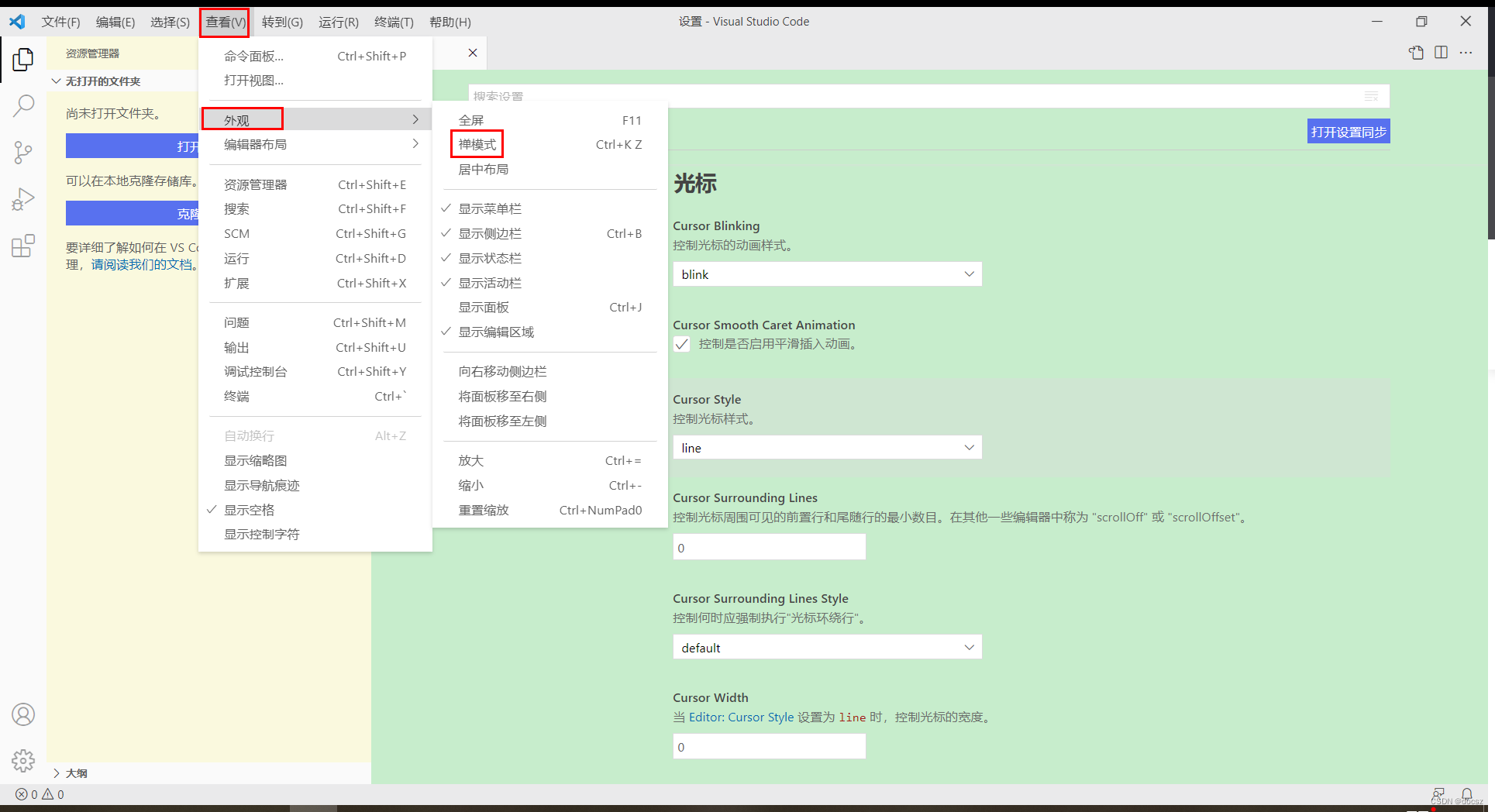The width and height of the screenshot is (1495, 812).
Task: Click the 重置缩放 entry
Action: click(549, 510)
